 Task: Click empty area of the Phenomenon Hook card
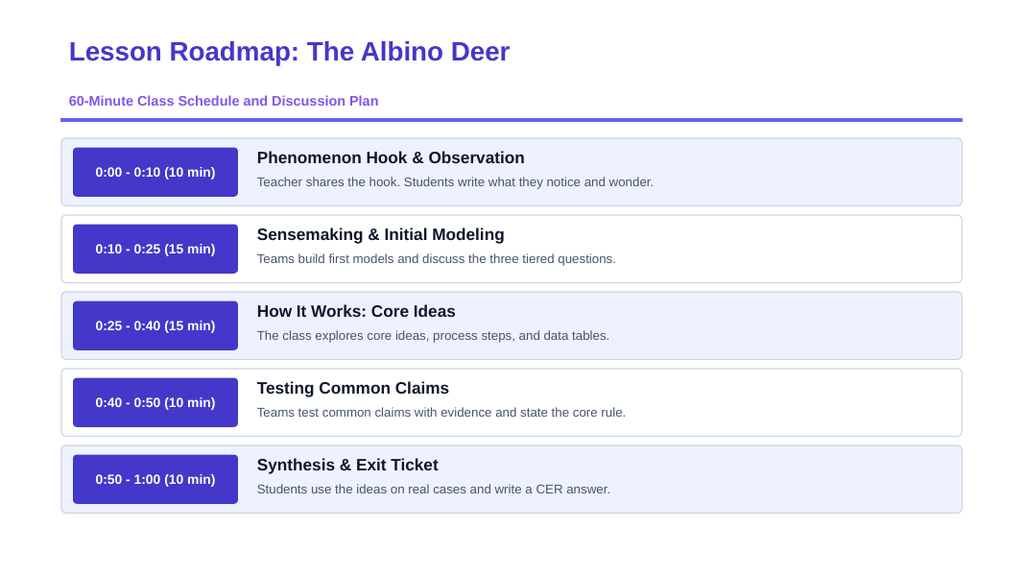point(803,172)
